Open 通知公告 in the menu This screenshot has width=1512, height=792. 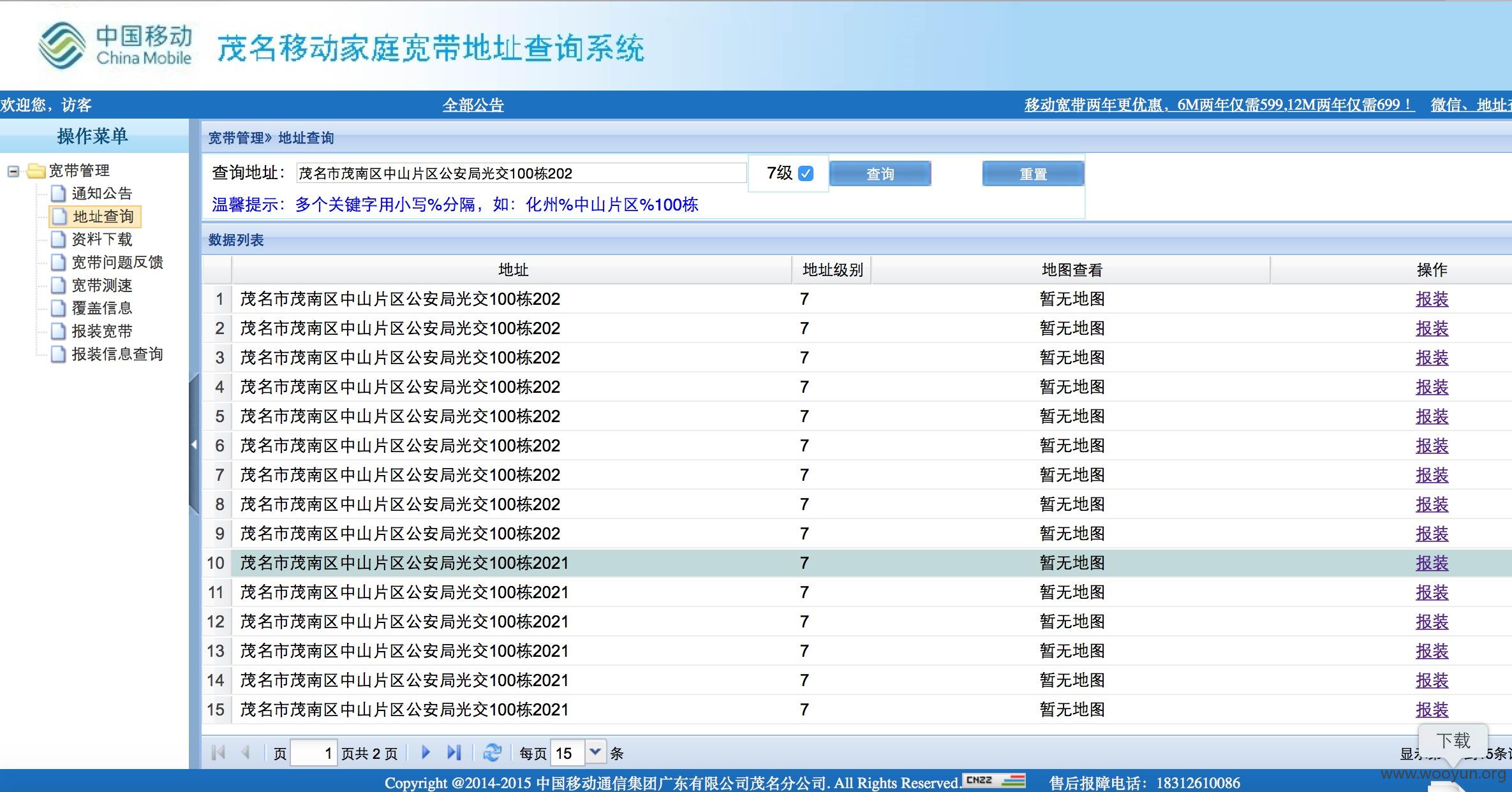[101, 193]
